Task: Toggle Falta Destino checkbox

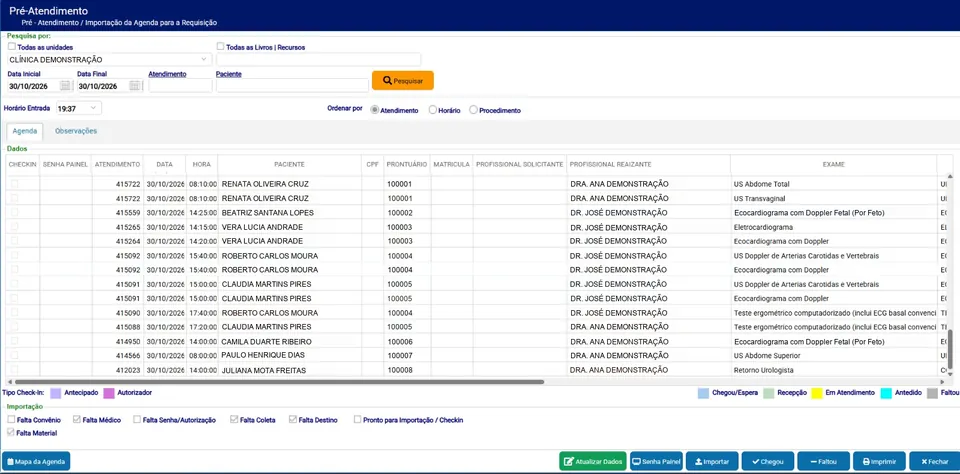Action: point(293,419)
